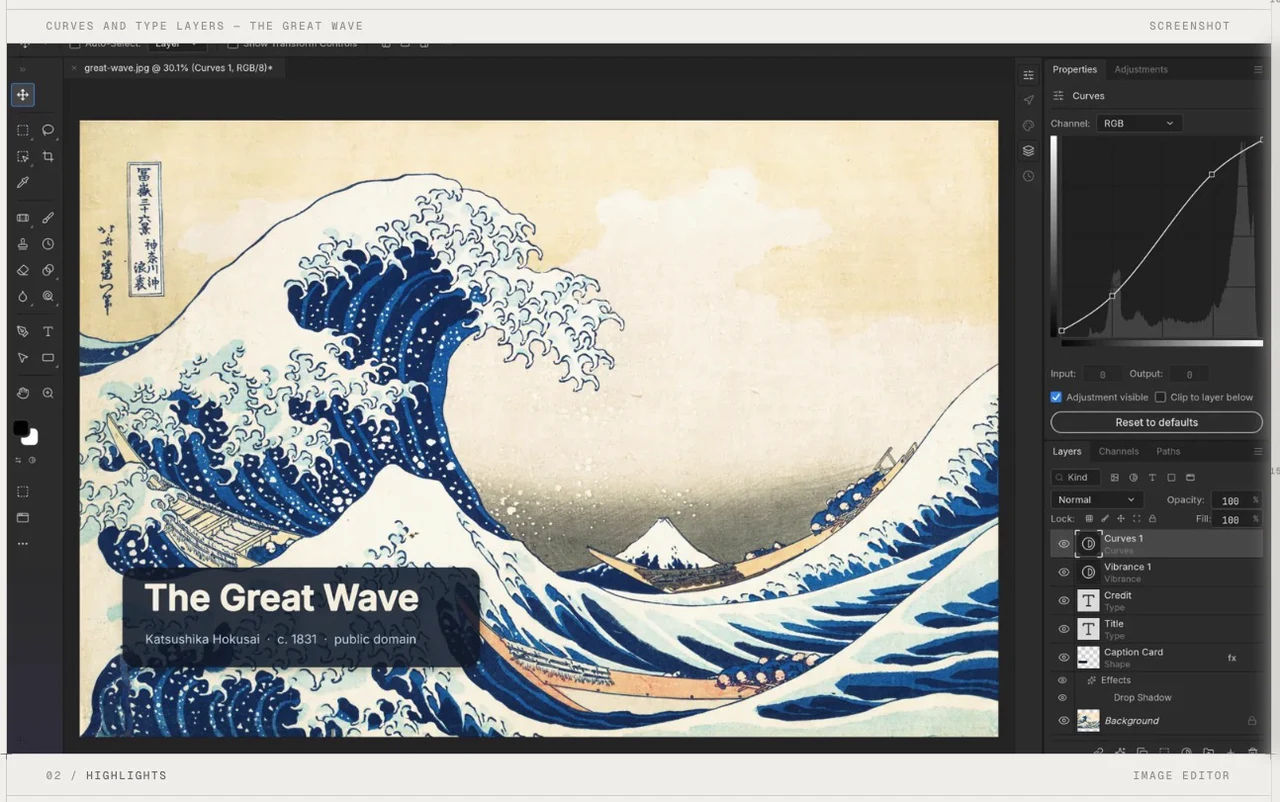Open the Channel RGB dropdown

1139,123
